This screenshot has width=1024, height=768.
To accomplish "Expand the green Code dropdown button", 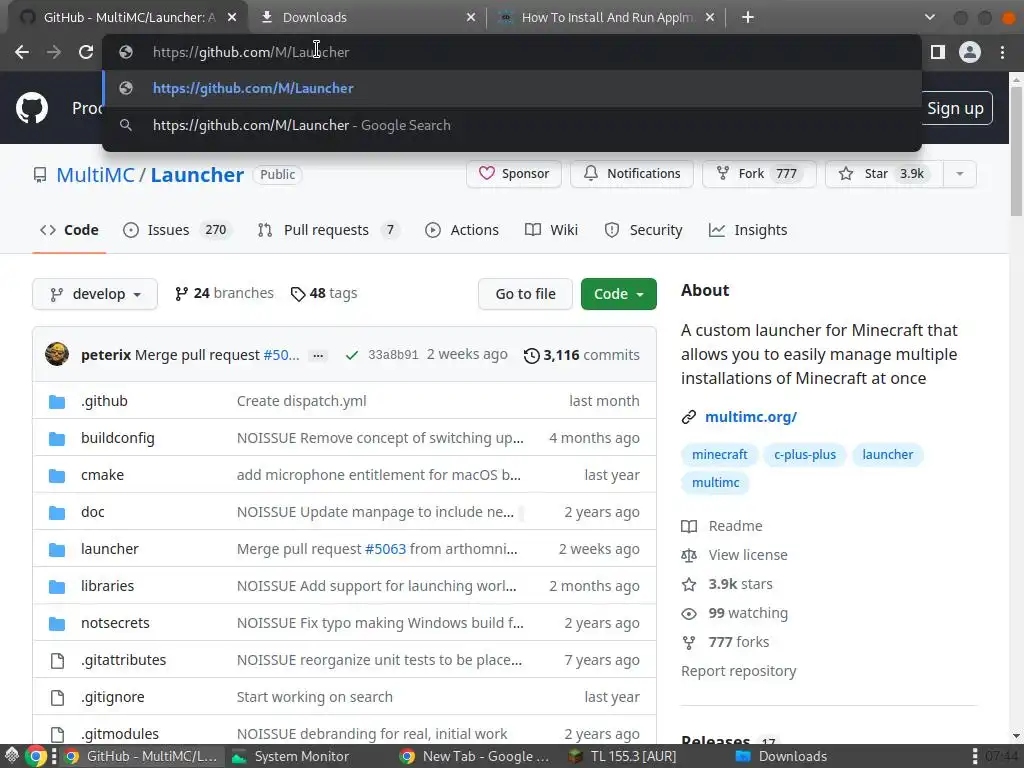I will [x=618, y=294].
